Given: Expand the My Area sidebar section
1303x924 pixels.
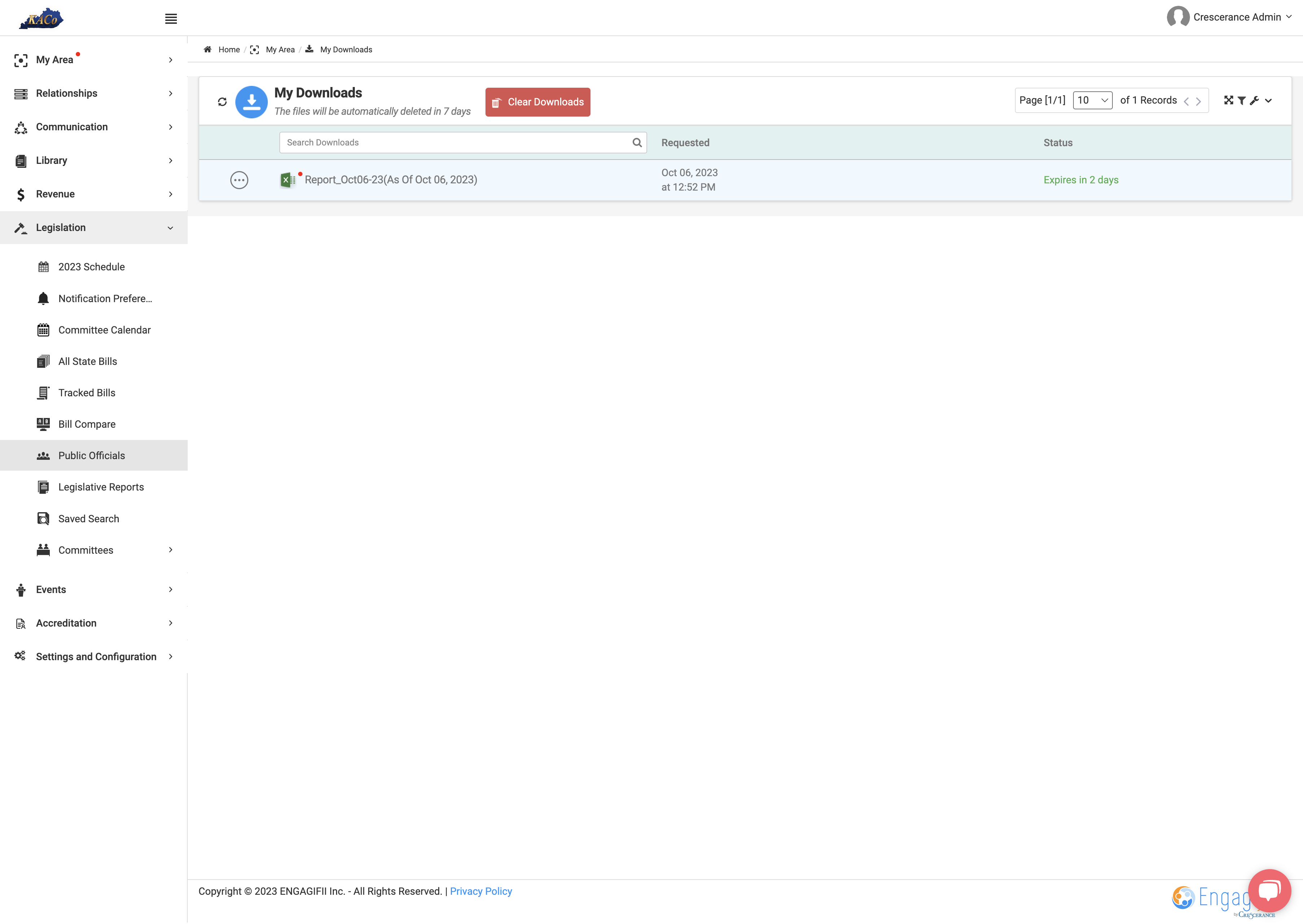Looking at the screenshot, I should (x=94, y=60).
